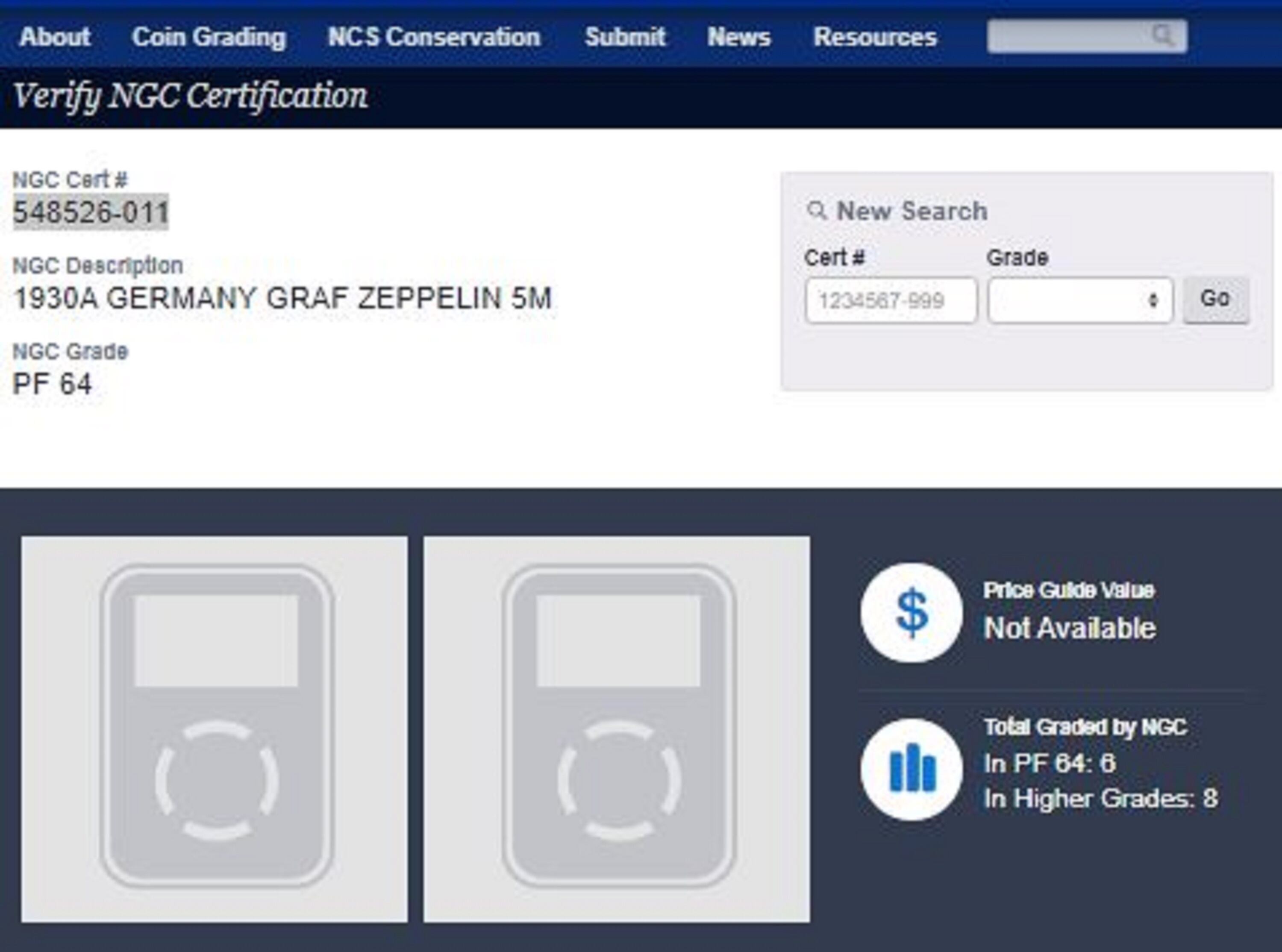Click the second coin slab placeholder image
This screenshot has width=1282, height=952.
[x=617, y=729]
